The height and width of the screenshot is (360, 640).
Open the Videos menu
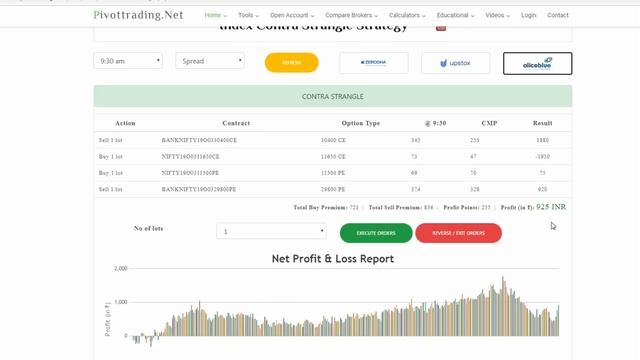coord(498,15)
